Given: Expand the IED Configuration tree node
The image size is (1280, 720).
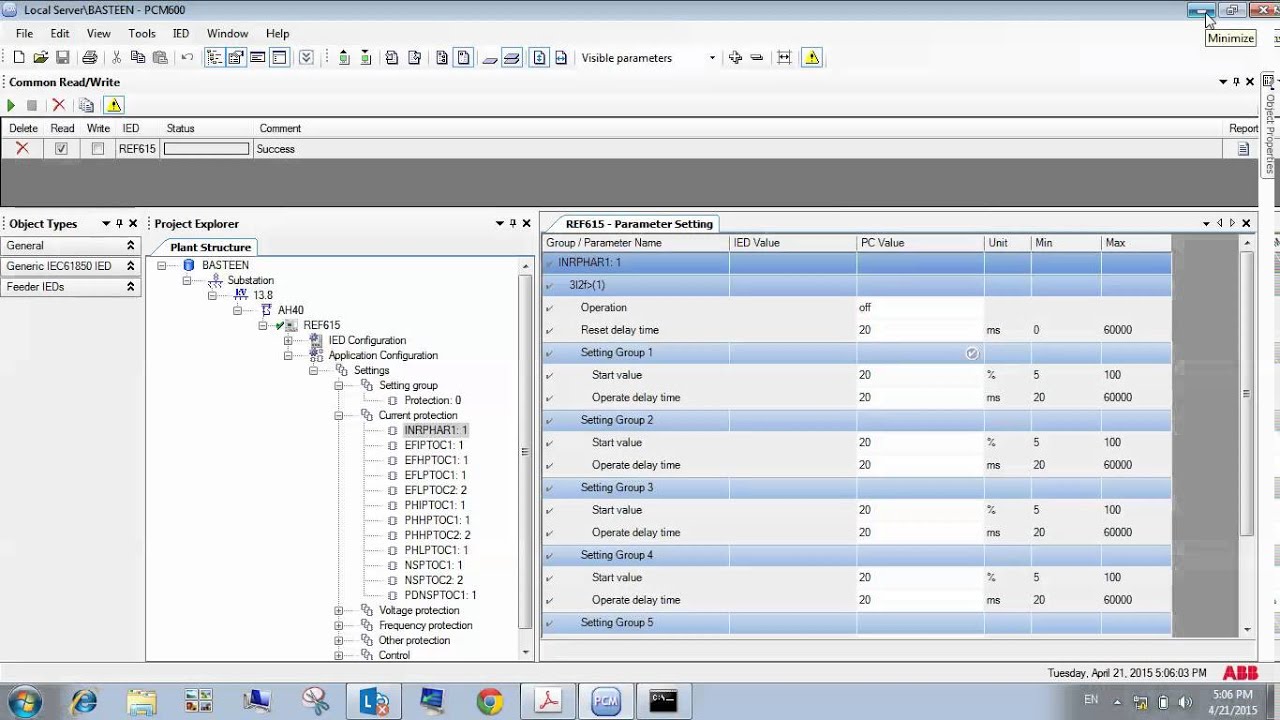Looking at the screenshot, I should tap(288, 340).
